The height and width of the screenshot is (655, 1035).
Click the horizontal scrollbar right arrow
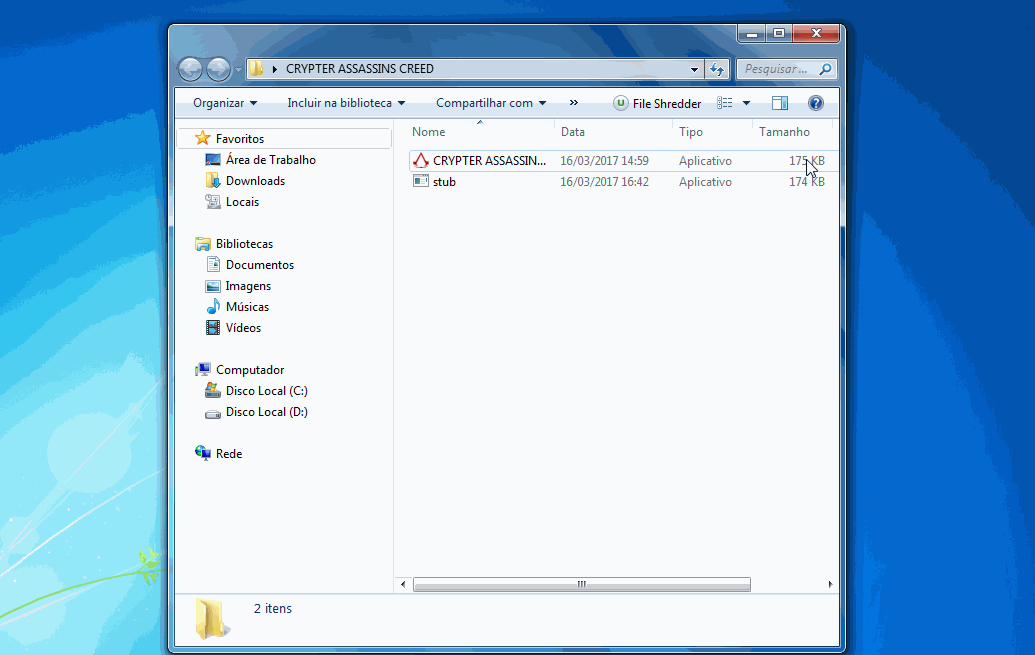[x=830, y=584]
